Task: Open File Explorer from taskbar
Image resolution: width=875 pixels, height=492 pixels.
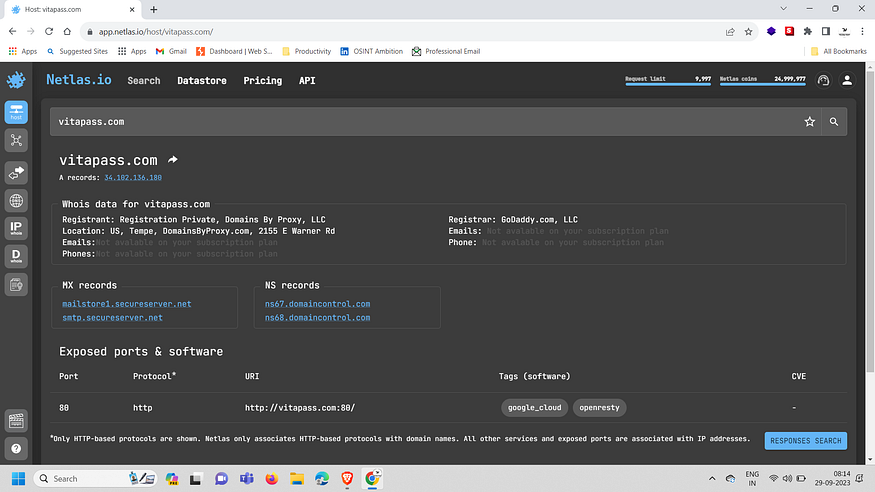Action: 297,479
